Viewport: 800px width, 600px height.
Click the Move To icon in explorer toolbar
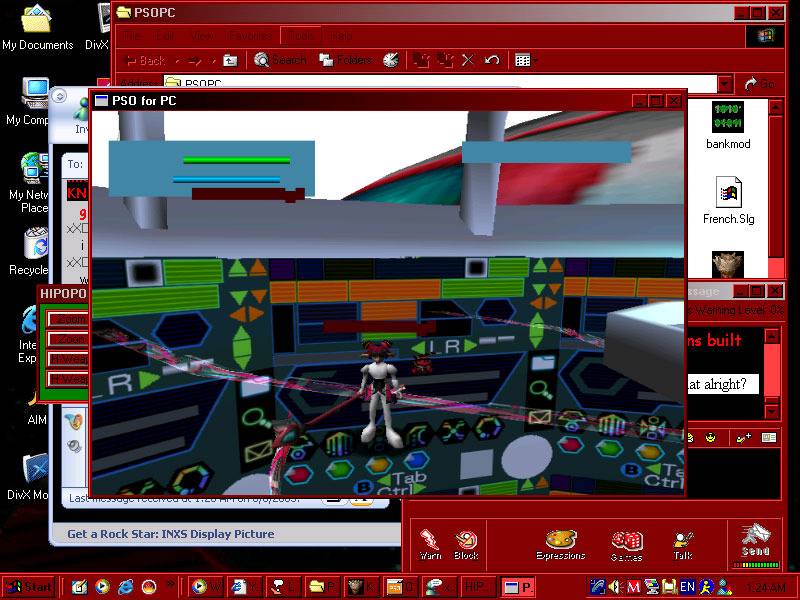[x=421, y=60]
